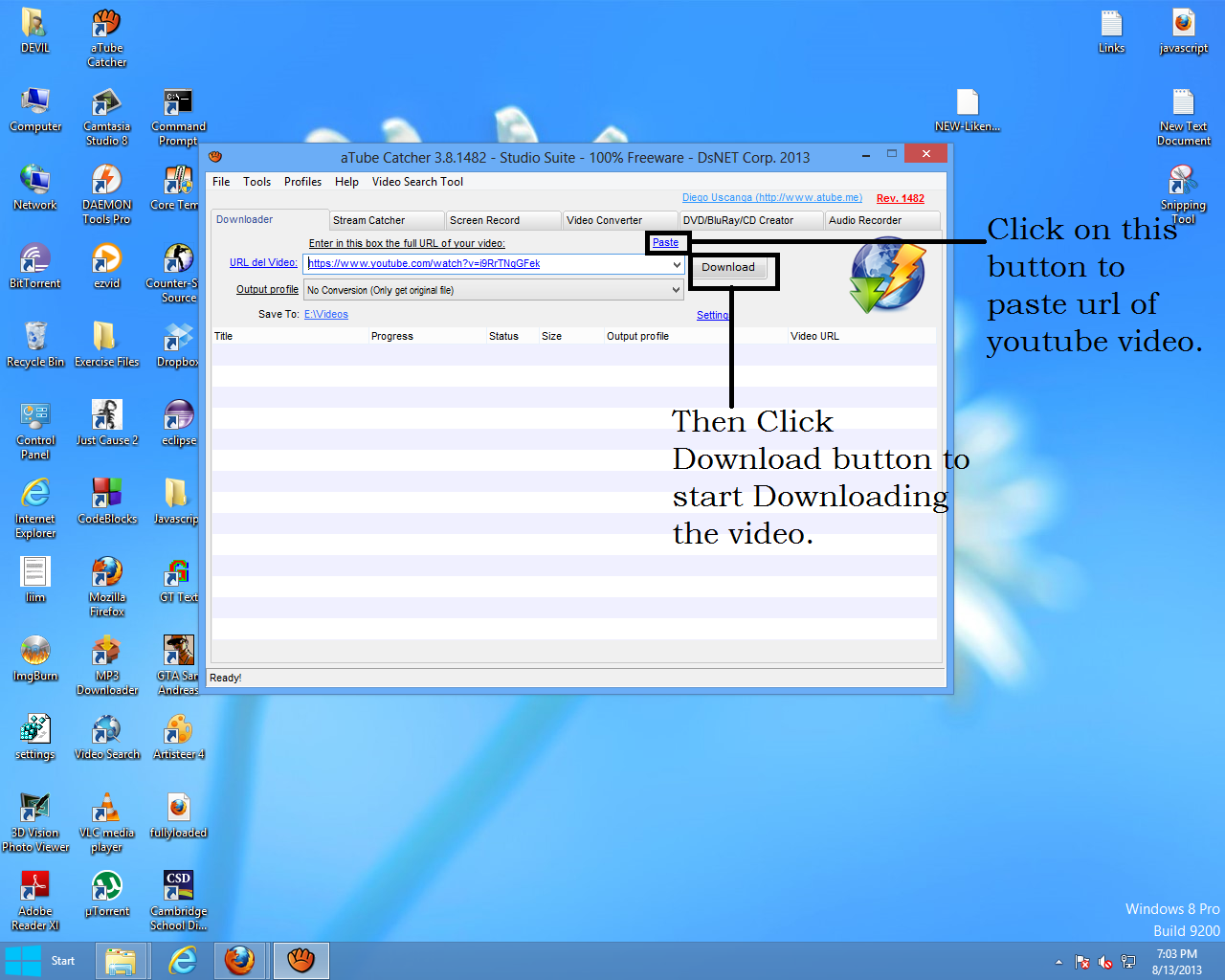This screenshot has height=980, width=1225.
Task: Click the Video URL column header
Action: point(861,336)
